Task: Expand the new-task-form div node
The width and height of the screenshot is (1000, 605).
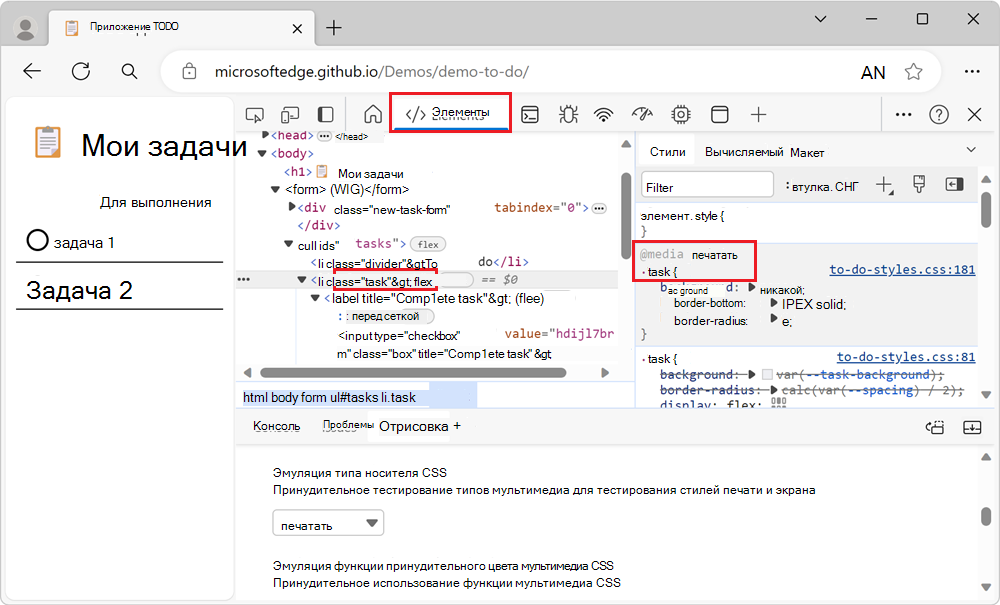Action: tap(292, 207)
